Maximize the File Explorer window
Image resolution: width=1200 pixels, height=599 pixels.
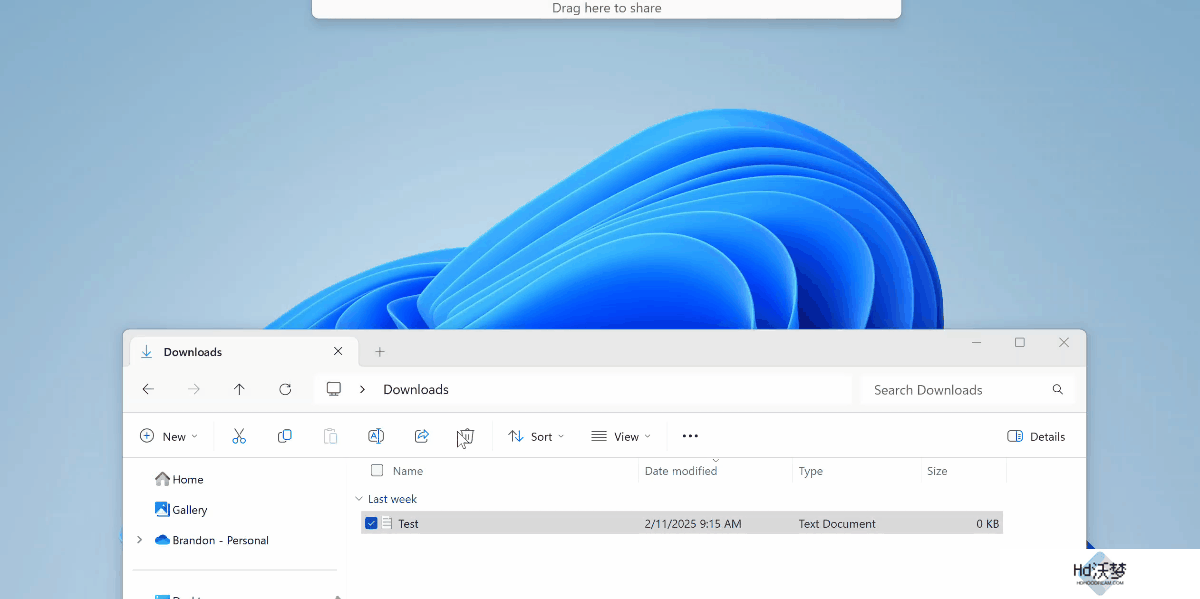[1020, 342]
